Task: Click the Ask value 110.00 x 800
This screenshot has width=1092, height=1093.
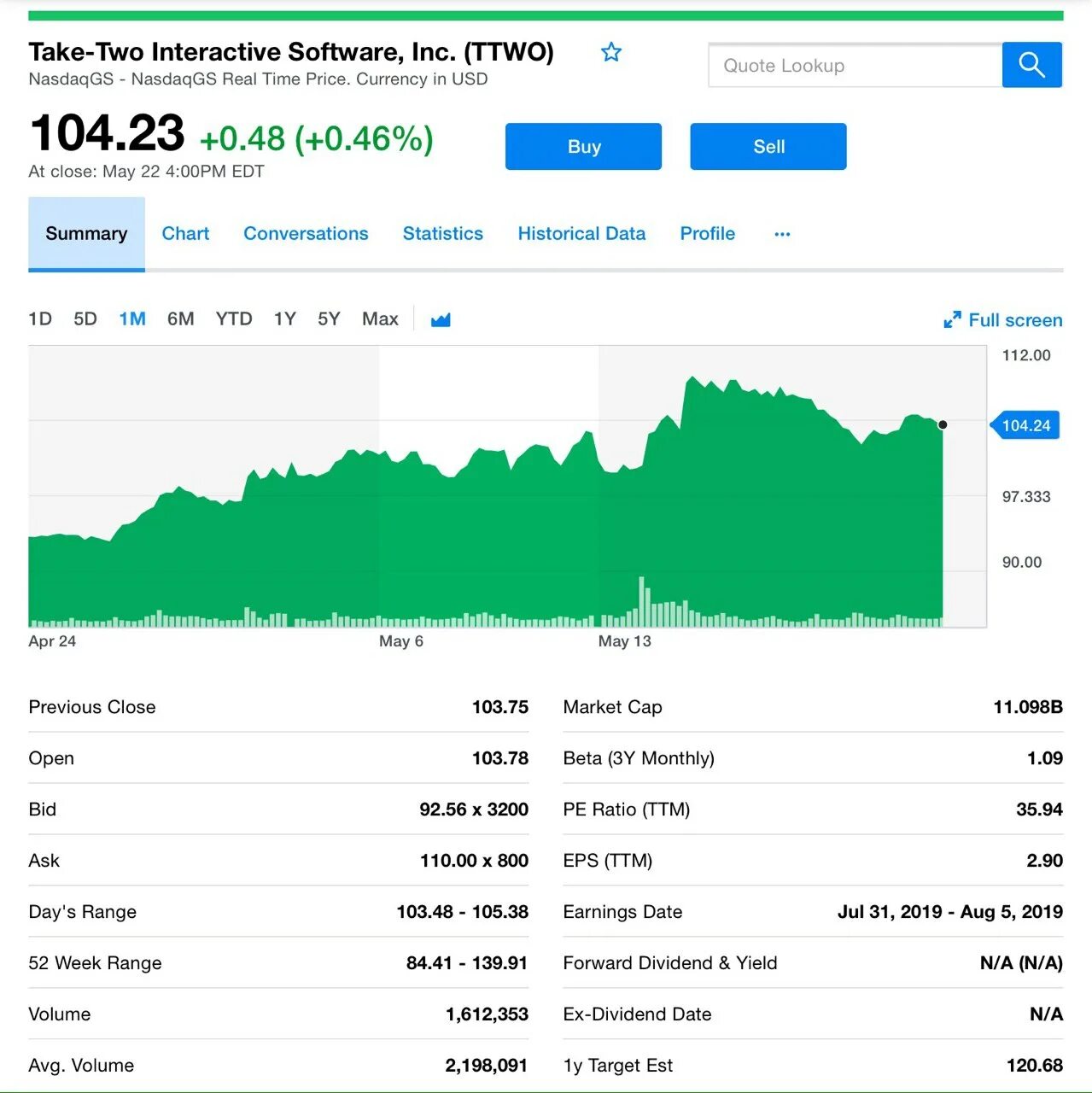Action: click(x=474, y=861)
